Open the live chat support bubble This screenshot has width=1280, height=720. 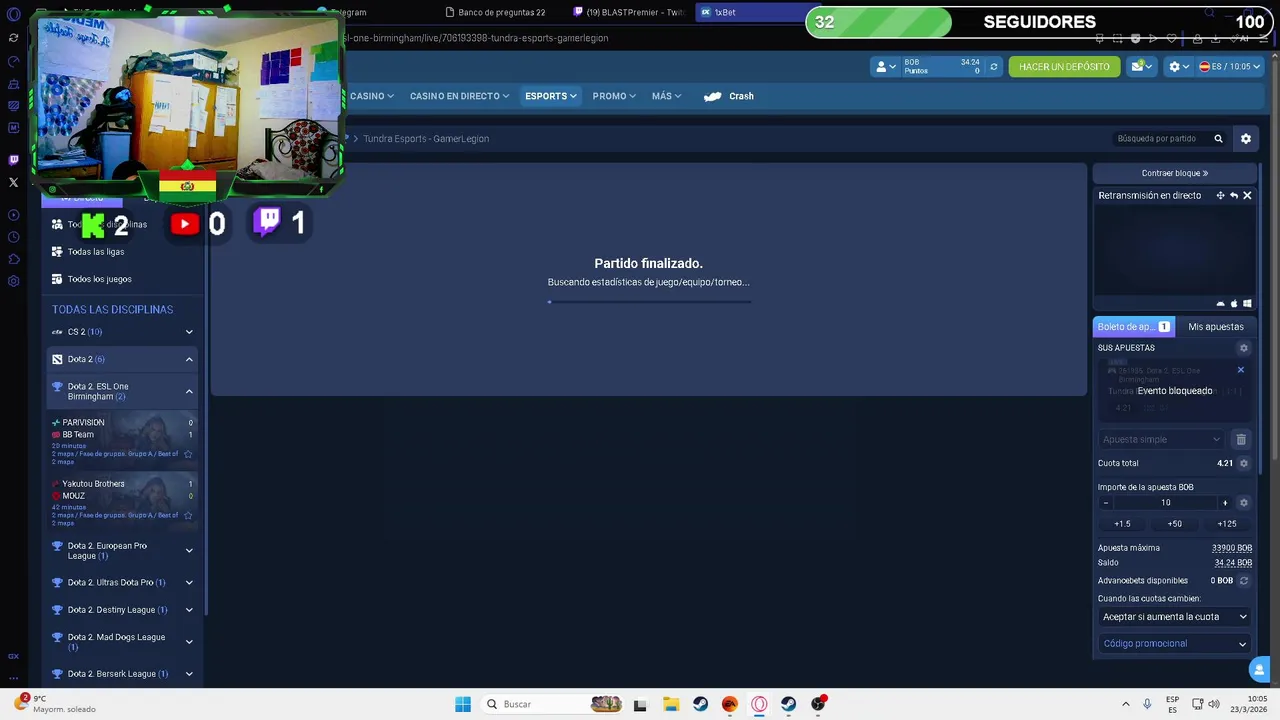pyautogui.click(x=1260, y=670)
